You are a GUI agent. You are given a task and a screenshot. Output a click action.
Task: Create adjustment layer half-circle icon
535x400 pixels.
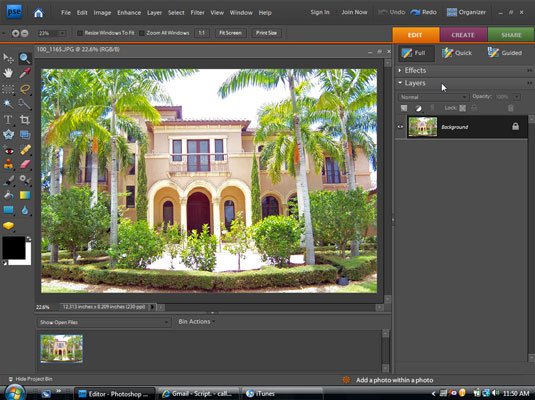418,109
